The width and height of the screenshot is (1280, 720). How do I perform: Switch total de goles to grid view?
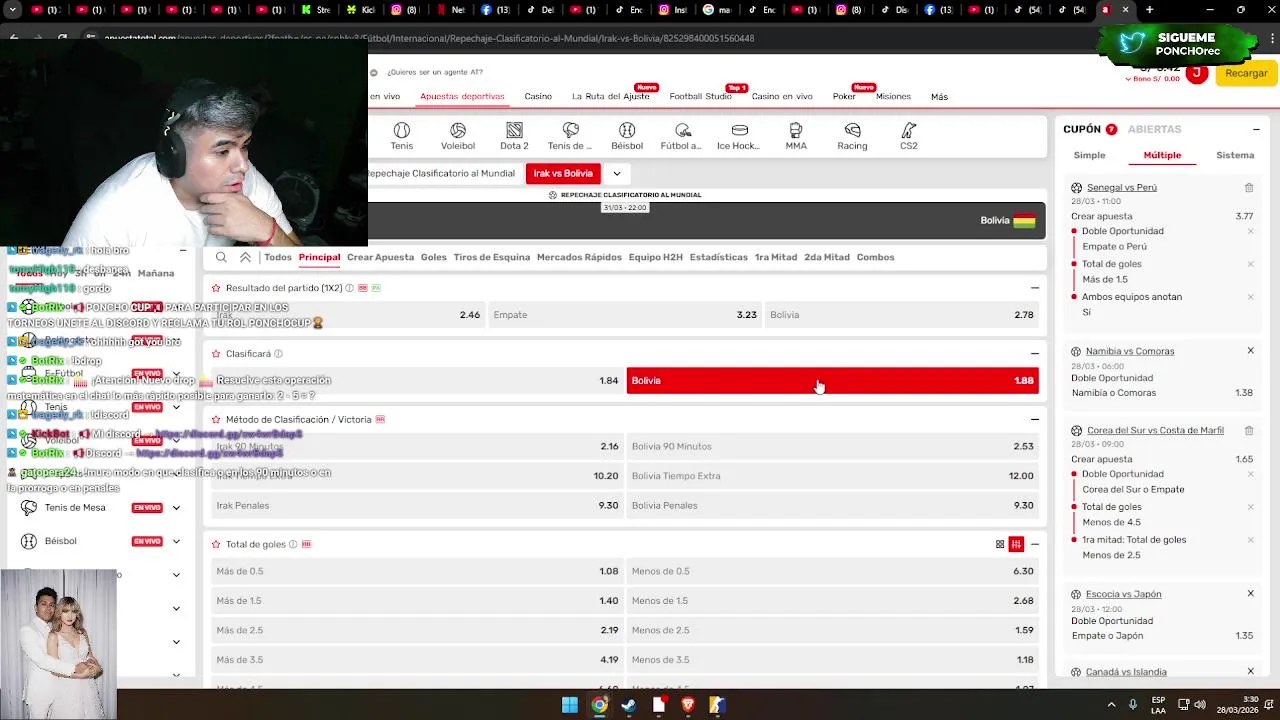[x=1000, y=544]
